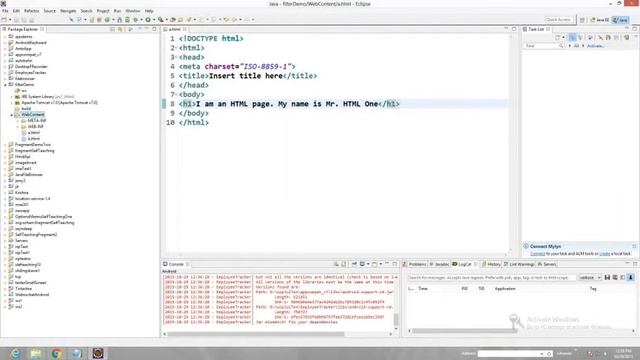Click the create link for local task
640x360 pixels.
click(605, 254)
